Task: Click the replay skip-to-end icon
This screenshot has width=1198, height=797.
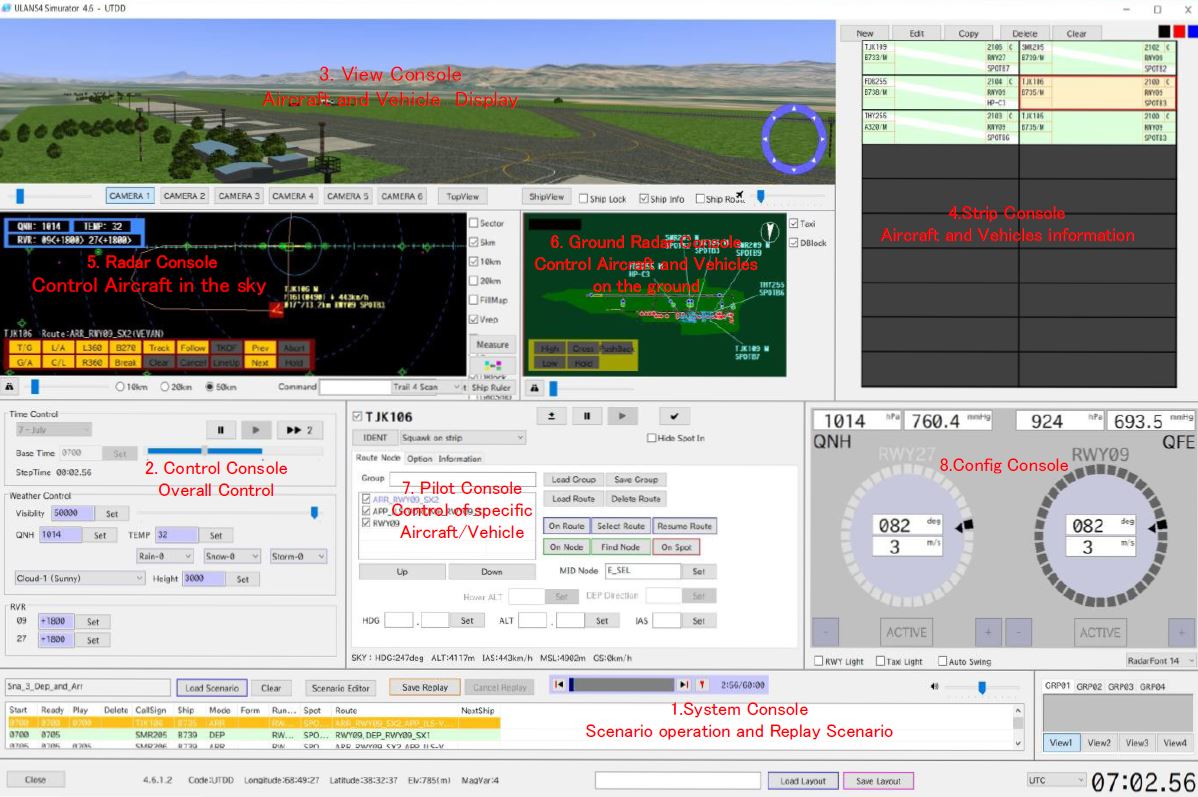Action: 684,685
